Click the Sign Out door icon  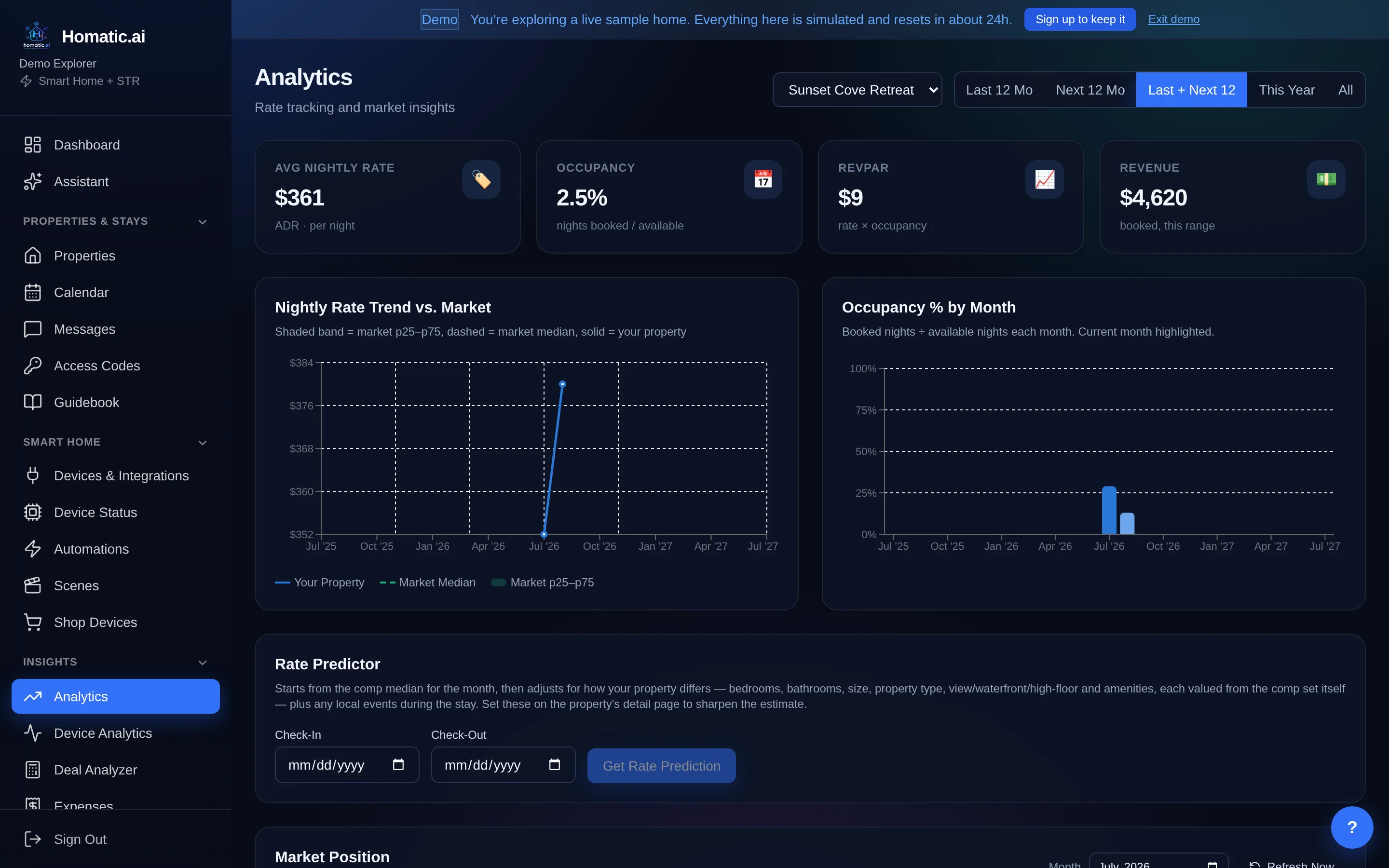pos(33,839)
